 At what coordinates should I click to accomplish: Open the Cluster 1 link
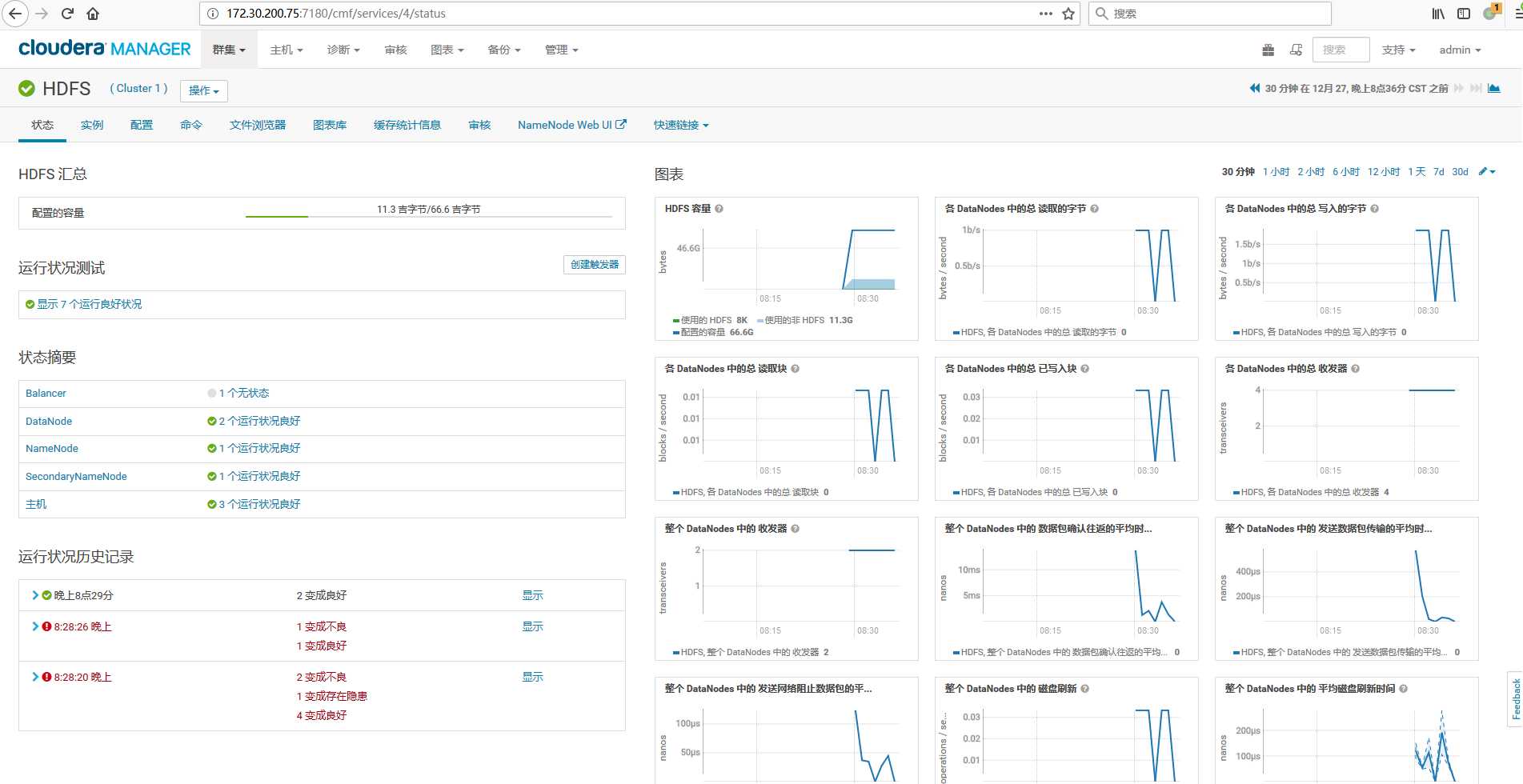coord(139,88)
